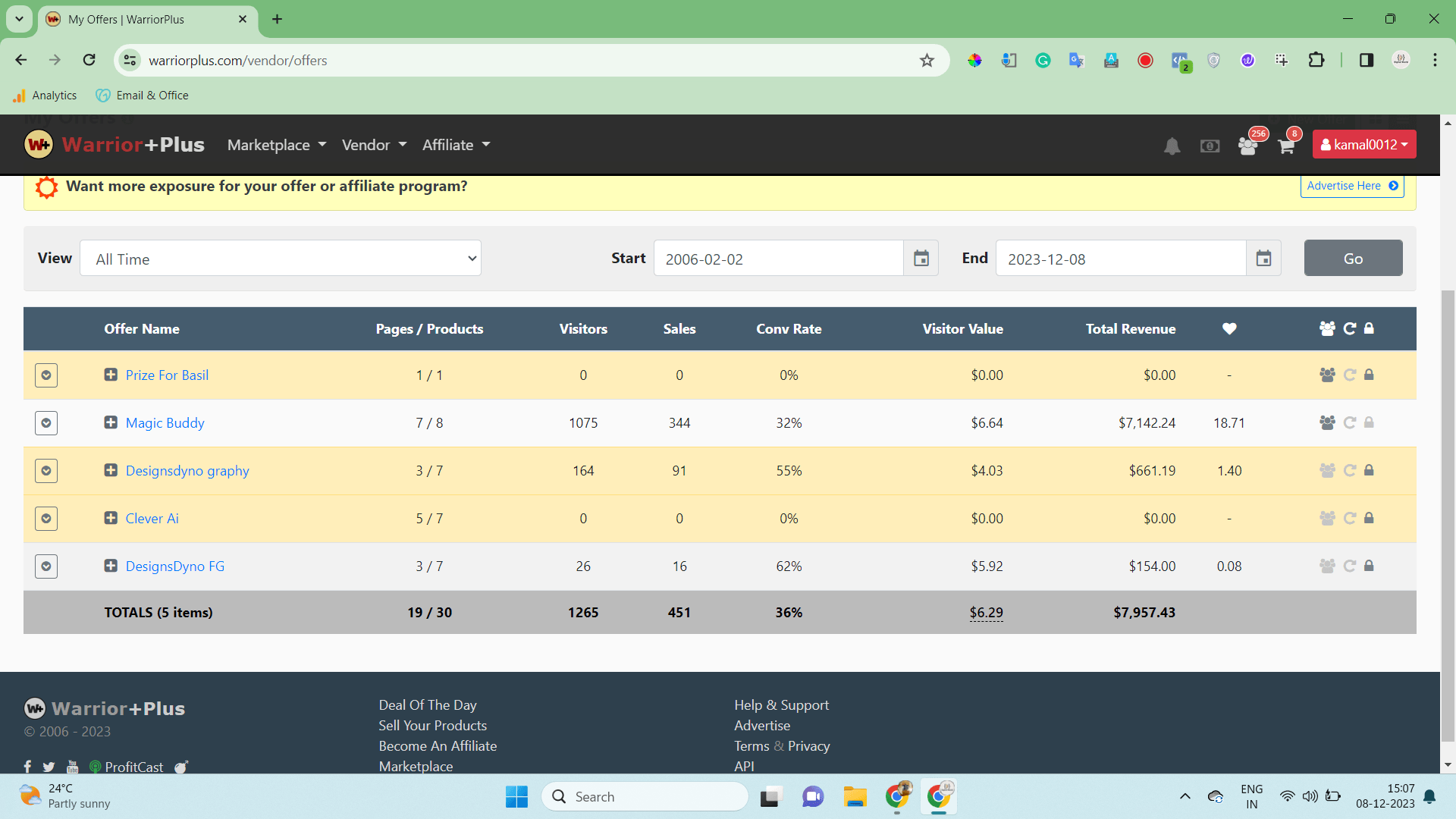This screenshot has width=1456, height=819.
Task: Open the Marketplace menu
Action: 277,145
